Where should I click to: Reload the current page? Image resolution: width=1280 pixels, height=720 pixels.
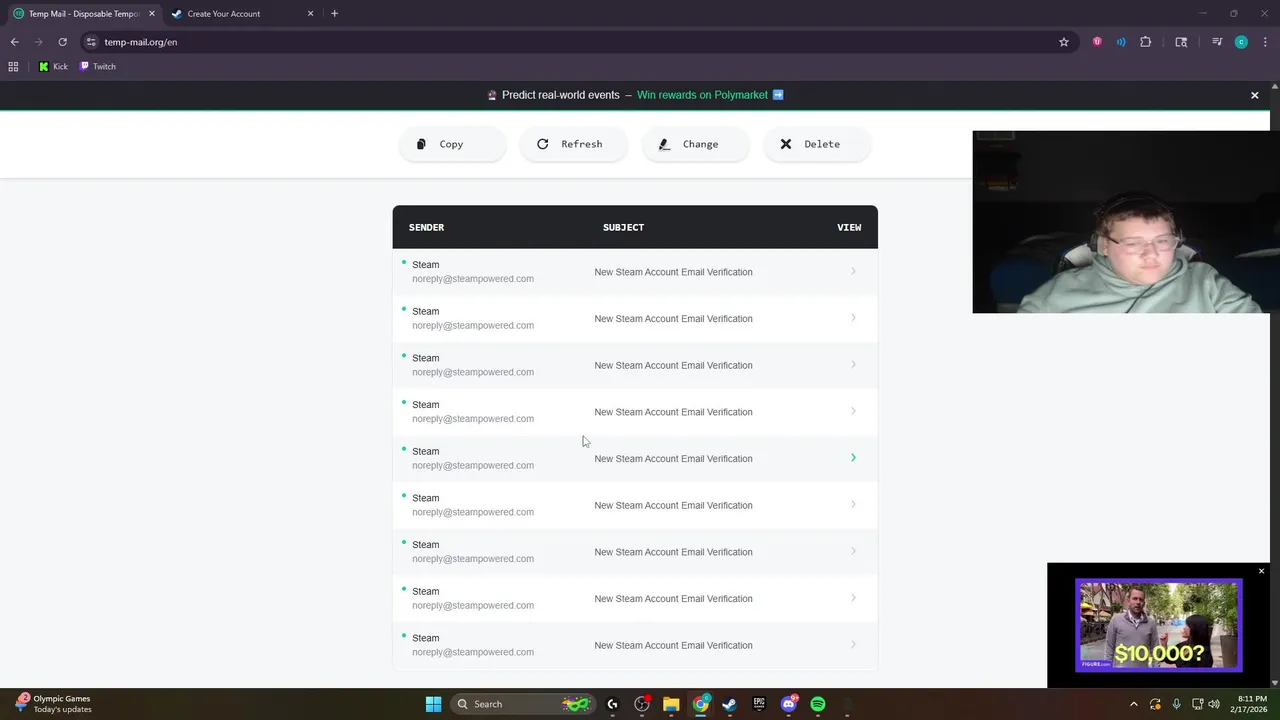pos(62,42)
